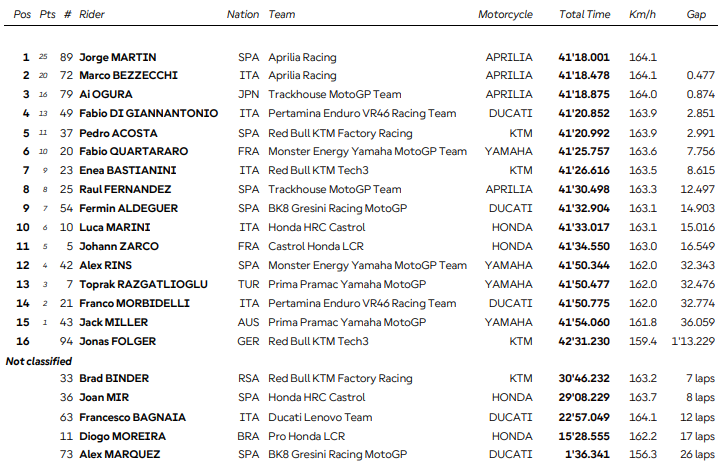Click the Rider column header
Image resolution: width=726 pixels, height=464 pixels.
(x=92, y=14)
